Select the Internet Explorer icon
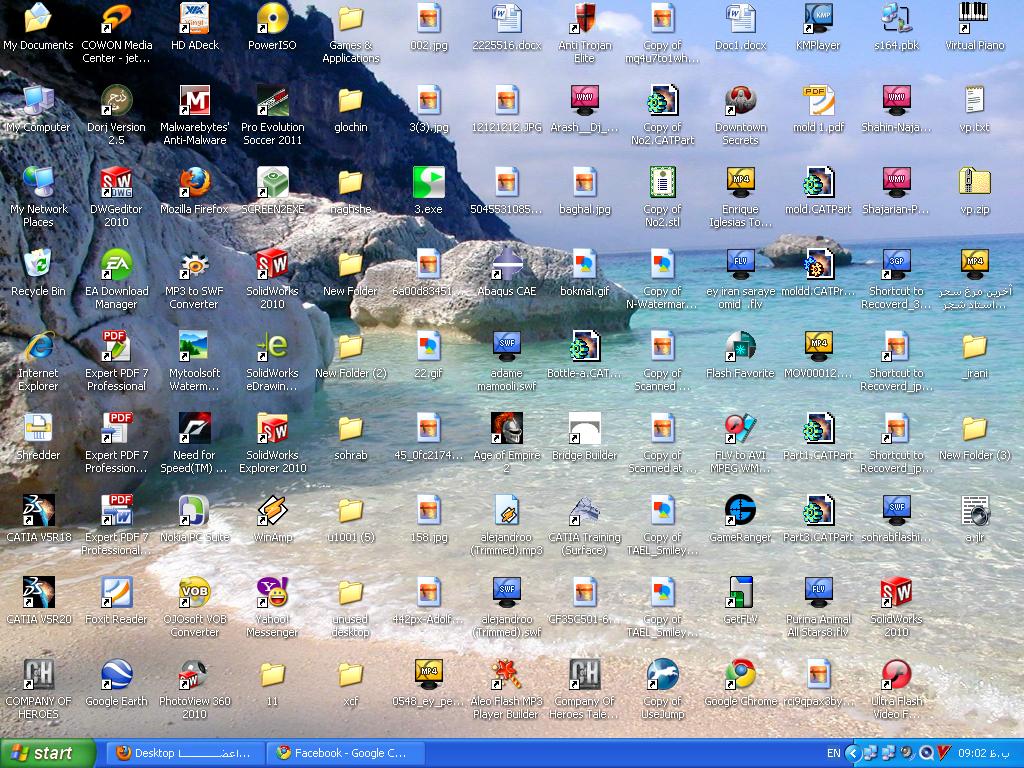Image resolution: width=1024 pixels, height=768 pixels. tap(38, 347)
